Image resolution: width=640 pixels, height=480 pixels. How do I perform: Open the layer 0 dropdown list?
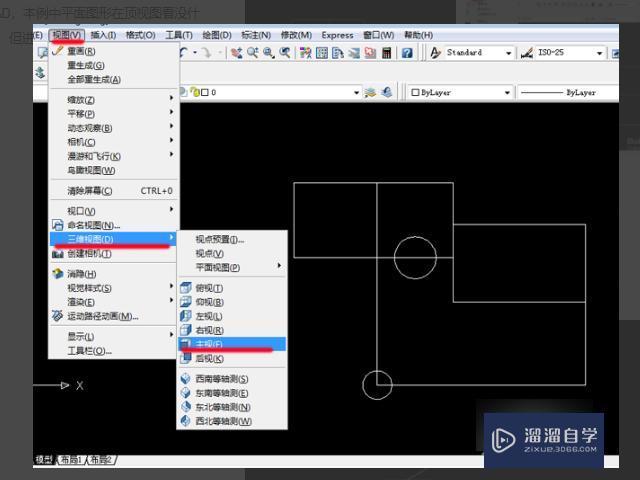click(356, 93)
